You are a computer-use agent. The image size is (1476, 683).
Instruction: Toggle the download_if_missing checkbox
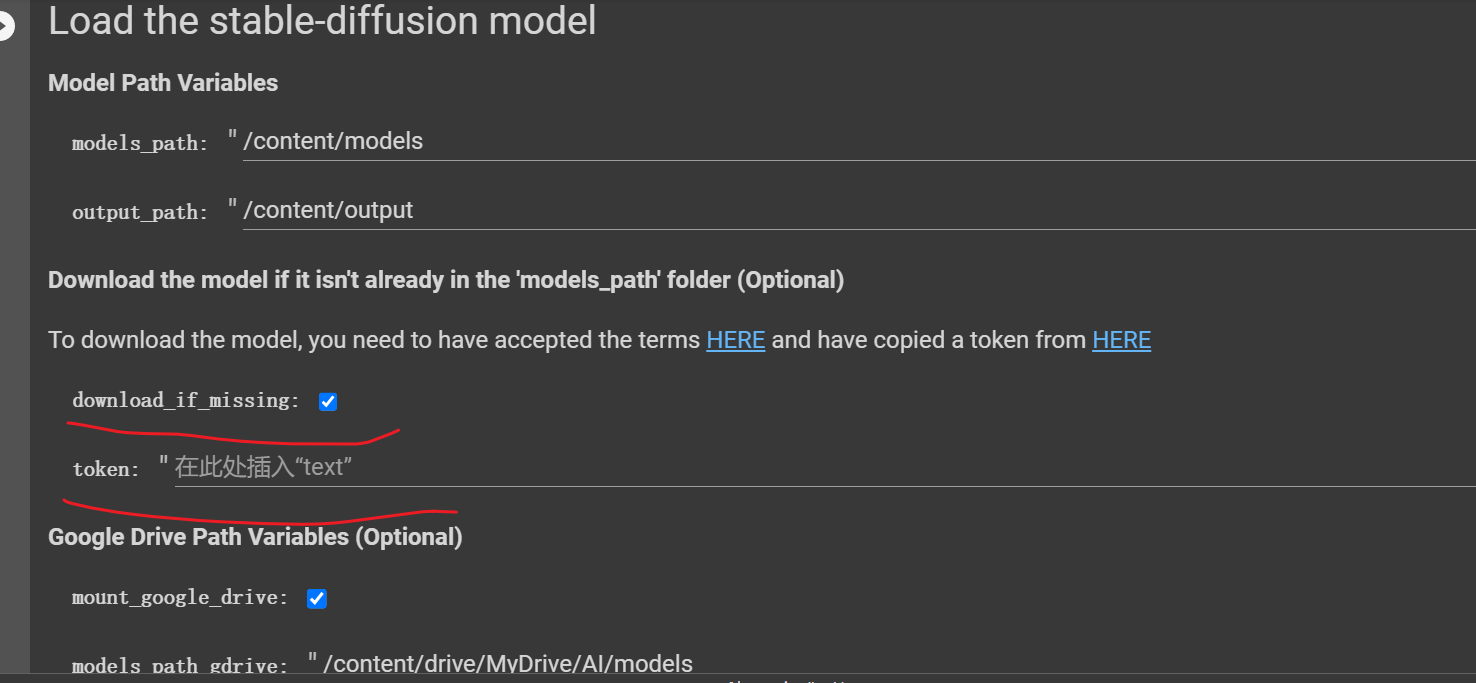(328, 402)
